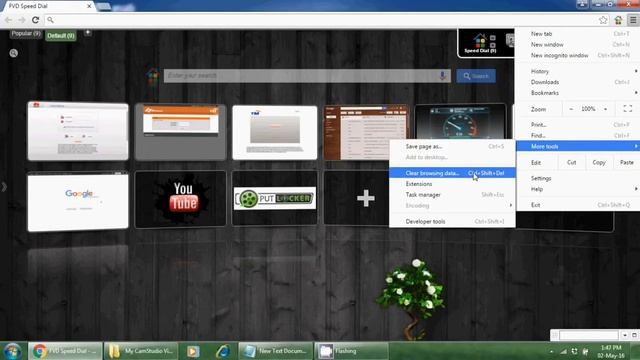Click the network signal tray icon

(563, 351)
